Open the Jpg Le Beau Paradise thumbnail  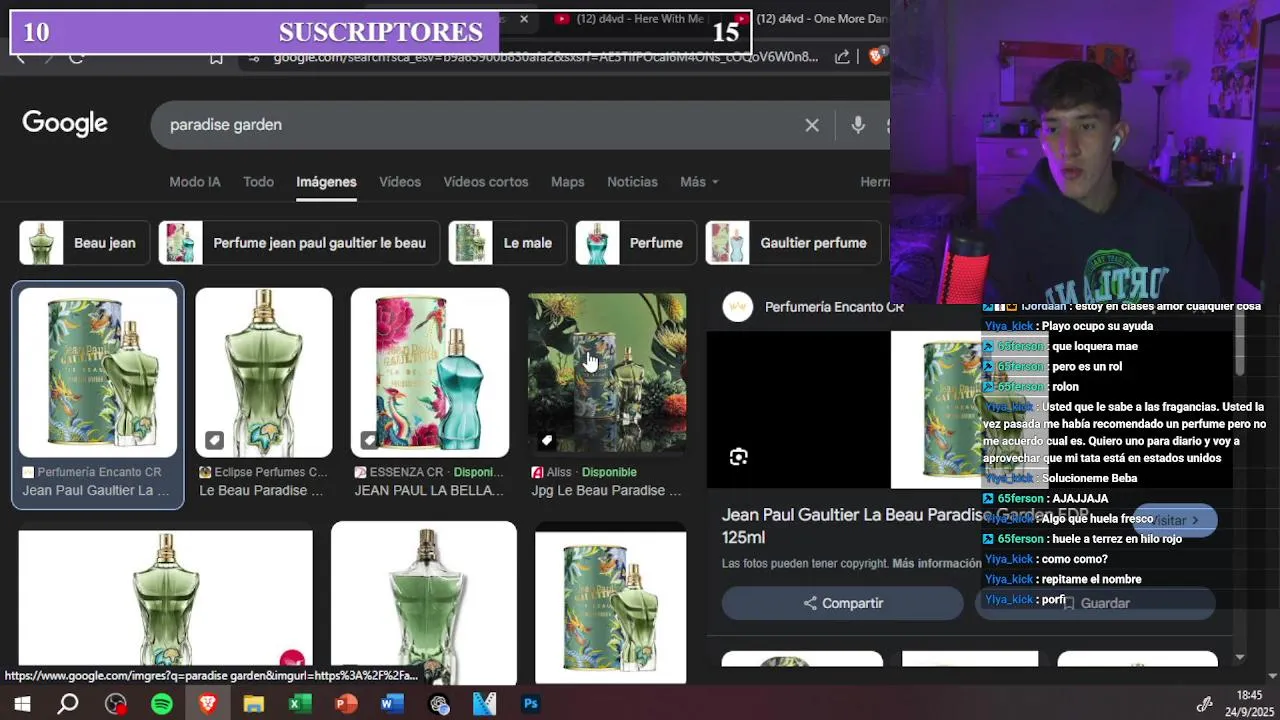click(607, 373)
